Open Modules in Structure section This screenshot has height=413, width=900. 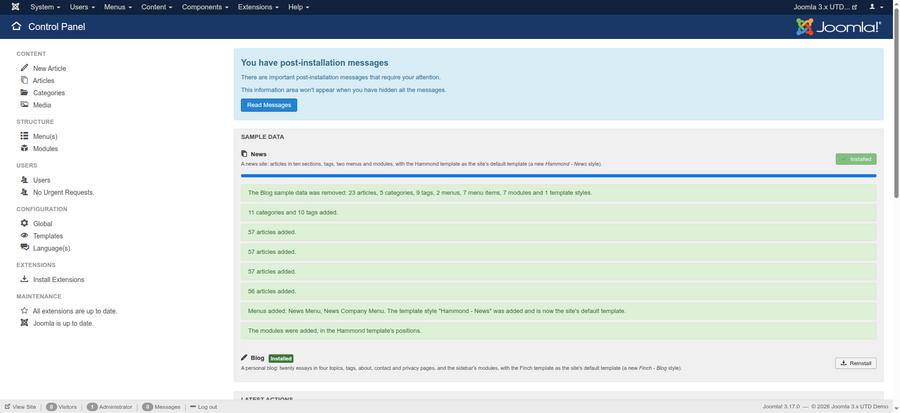[x=45, y=149]
